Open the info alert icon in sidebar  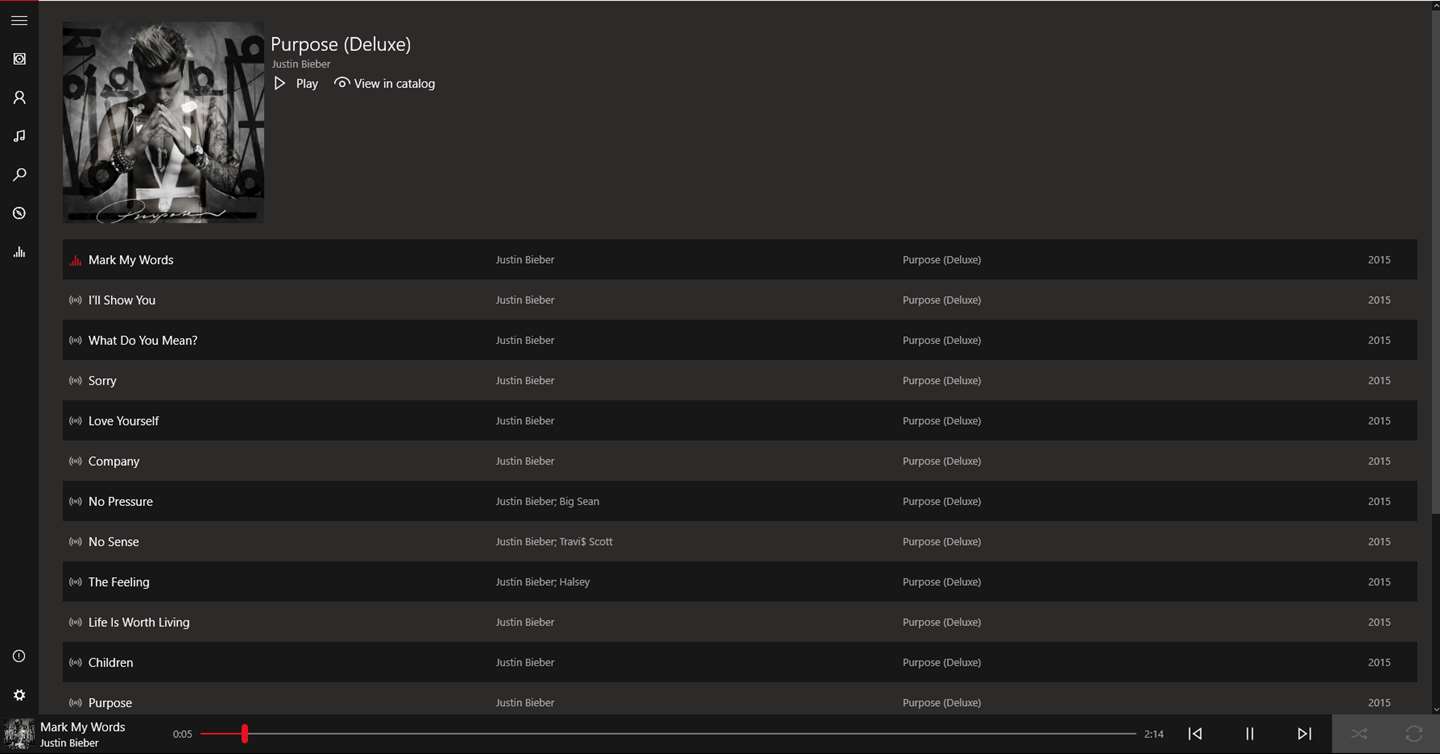(19, 656)
